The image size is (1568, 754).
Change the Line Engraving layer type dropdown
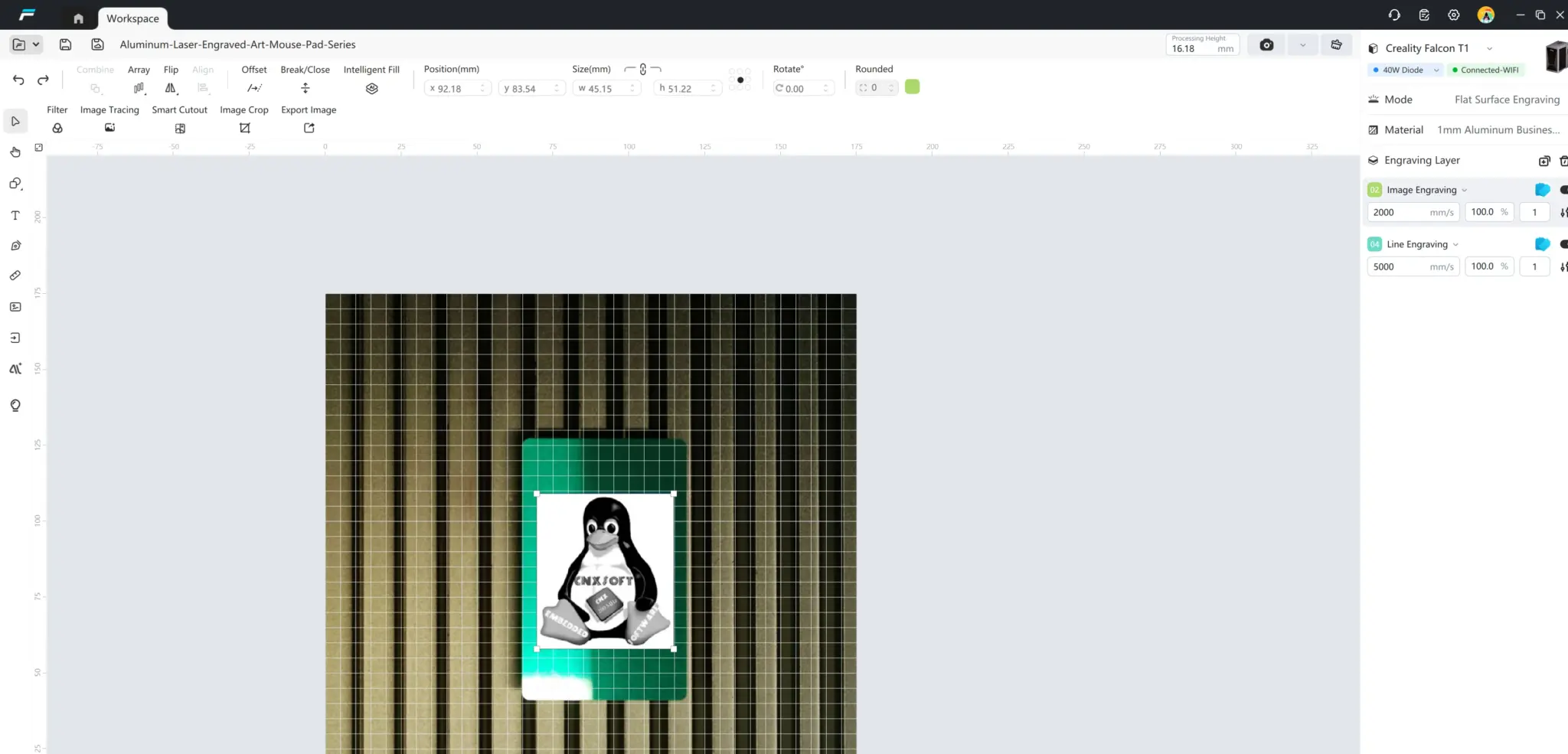pos(1455,245)
